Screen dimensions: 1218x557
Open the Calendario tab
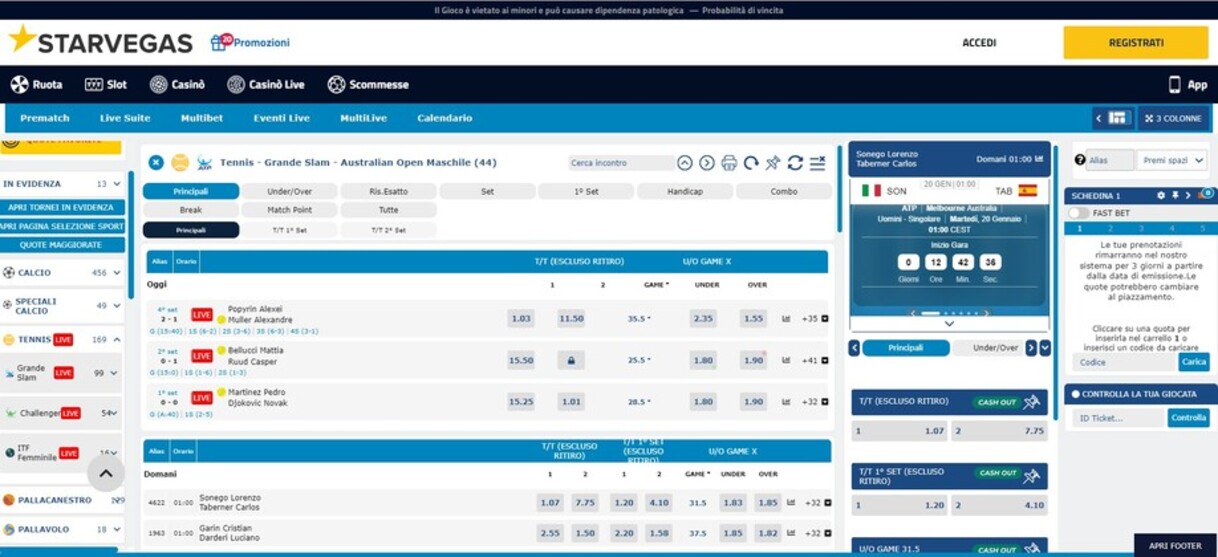(444, 118)
